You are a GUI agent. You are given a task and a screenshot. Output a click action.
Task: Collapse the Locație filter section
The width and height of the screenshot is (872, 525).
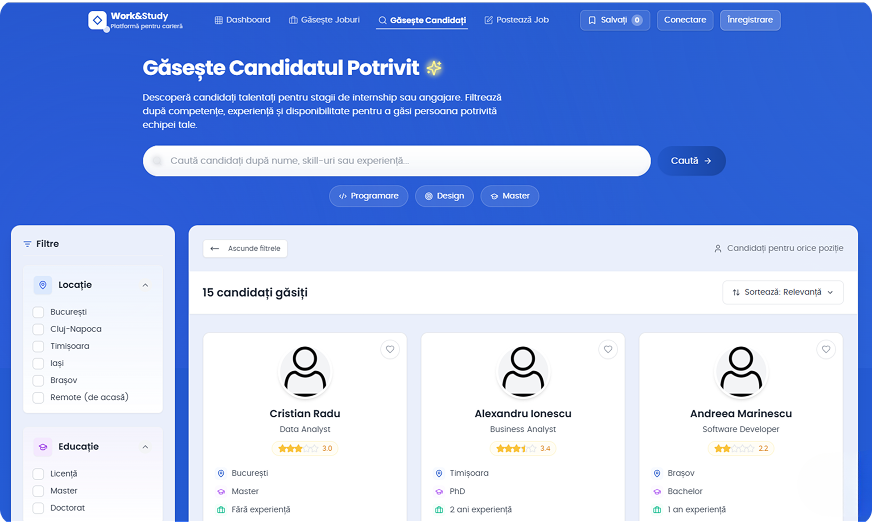(x=145, y=285)
